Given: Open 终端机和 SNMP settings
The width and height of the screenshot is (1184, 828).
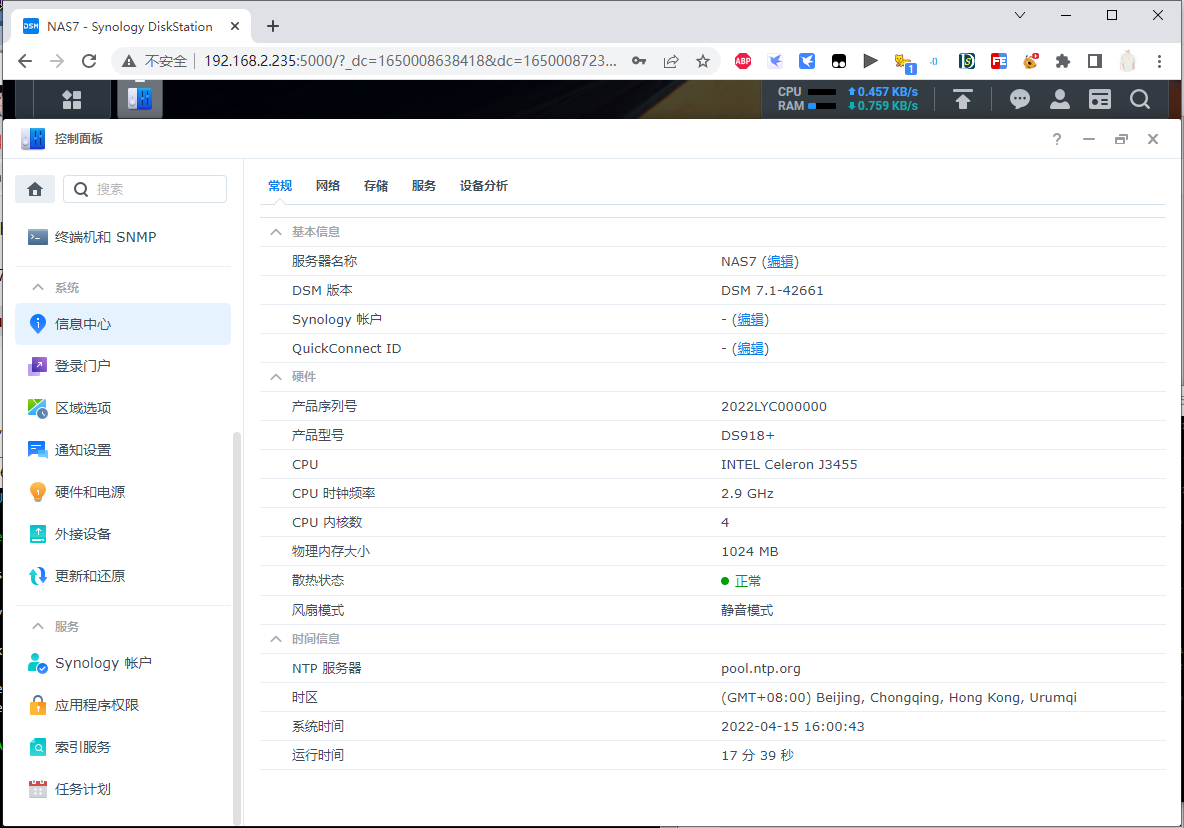Looking at the screenshot, I should pyautogui.click(x=123, y=237).
